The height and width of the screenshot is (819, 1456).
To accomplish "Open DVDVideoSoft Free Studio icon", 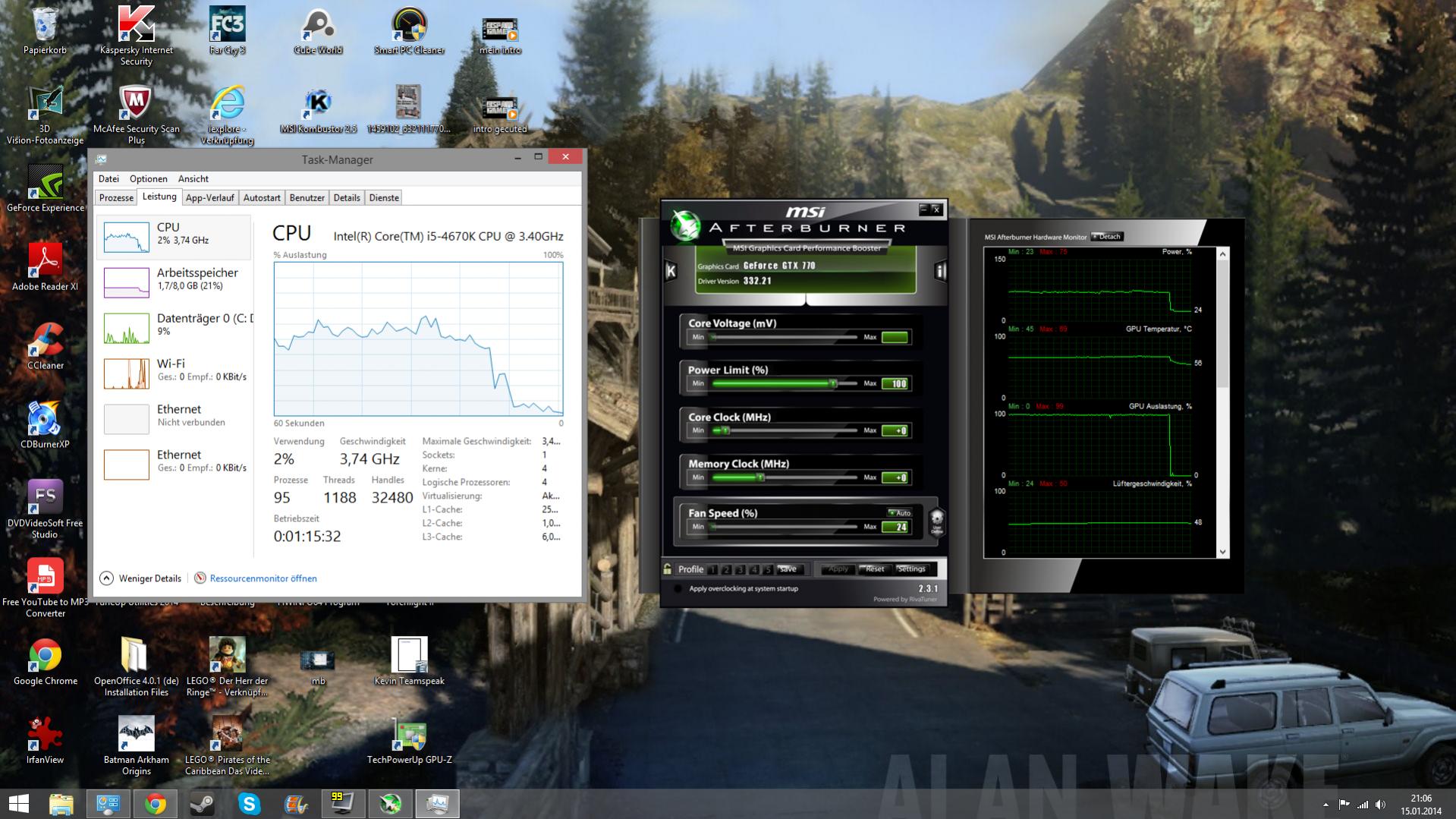I will click(45, 509).
